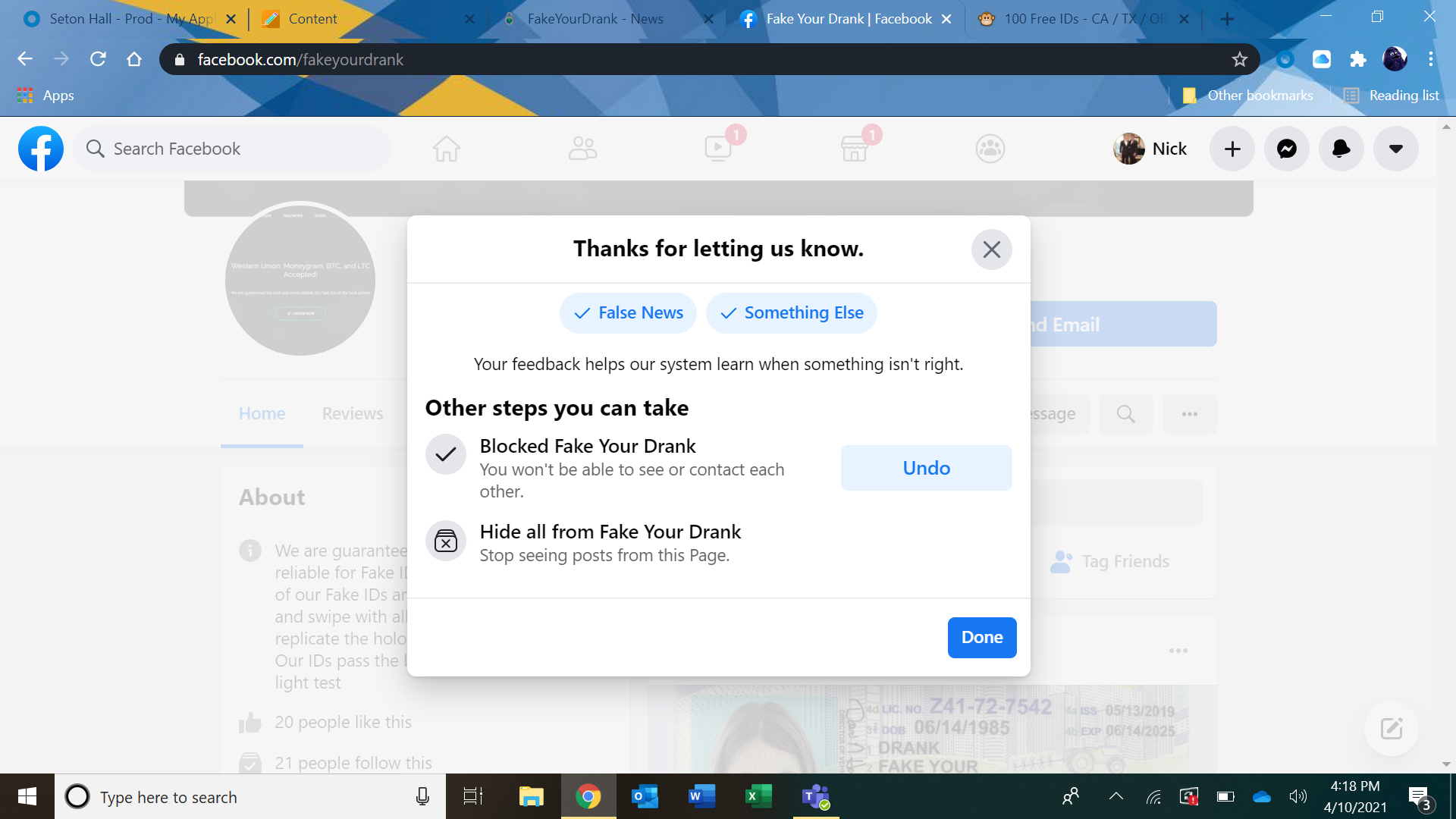Screen dimensions: 1456x819
Task: Open the new message compose icon
Action: tap(1391, 729)
